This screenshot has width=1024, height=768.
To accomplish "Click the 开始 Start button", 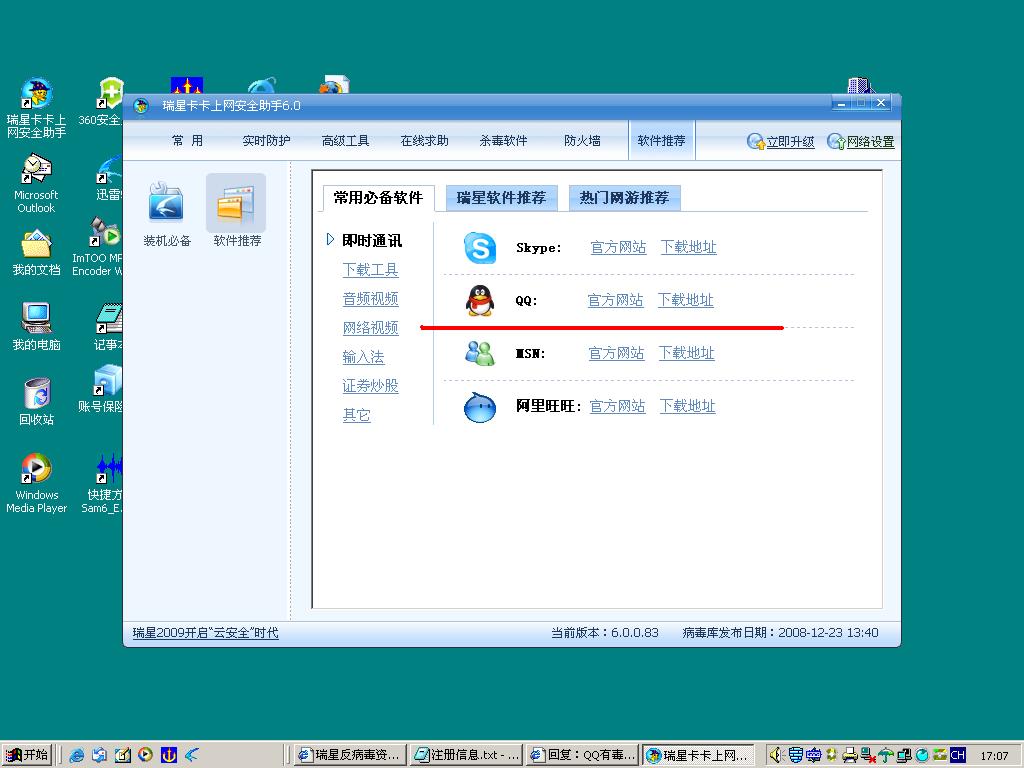I will coord(27,755).
